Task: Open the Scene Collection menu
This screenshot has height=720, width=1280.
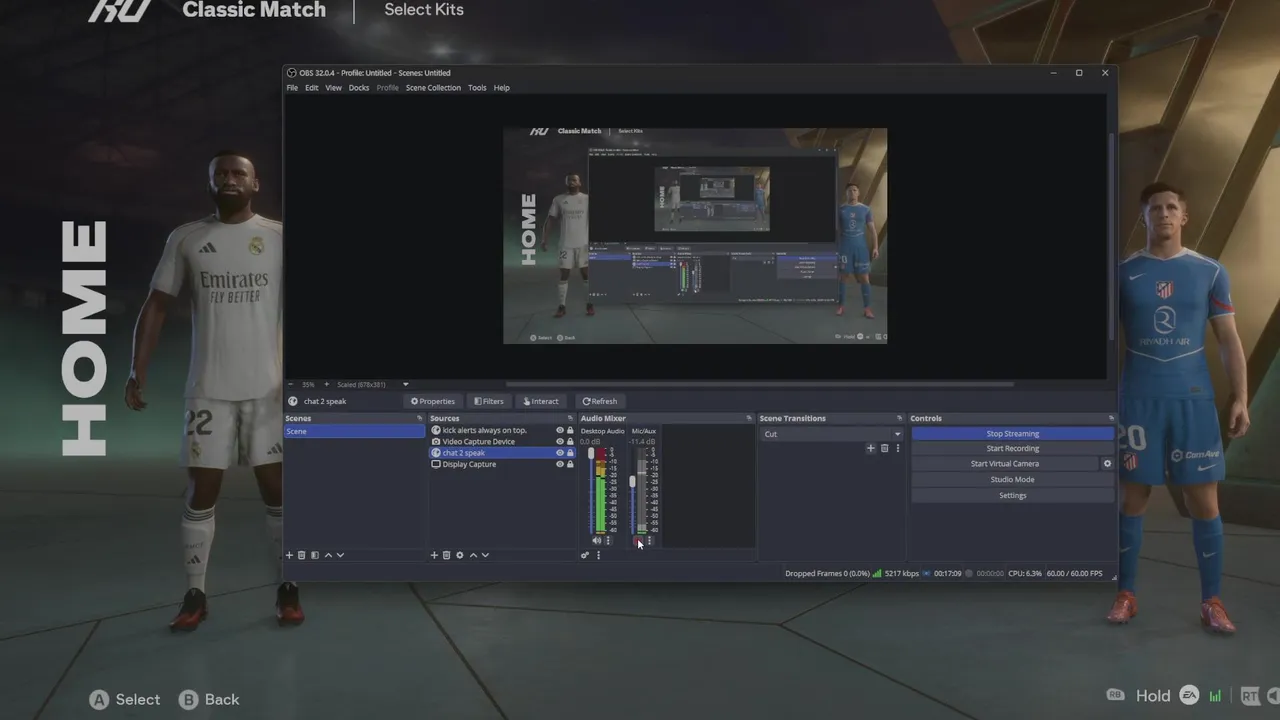Action: coord(434,88)
